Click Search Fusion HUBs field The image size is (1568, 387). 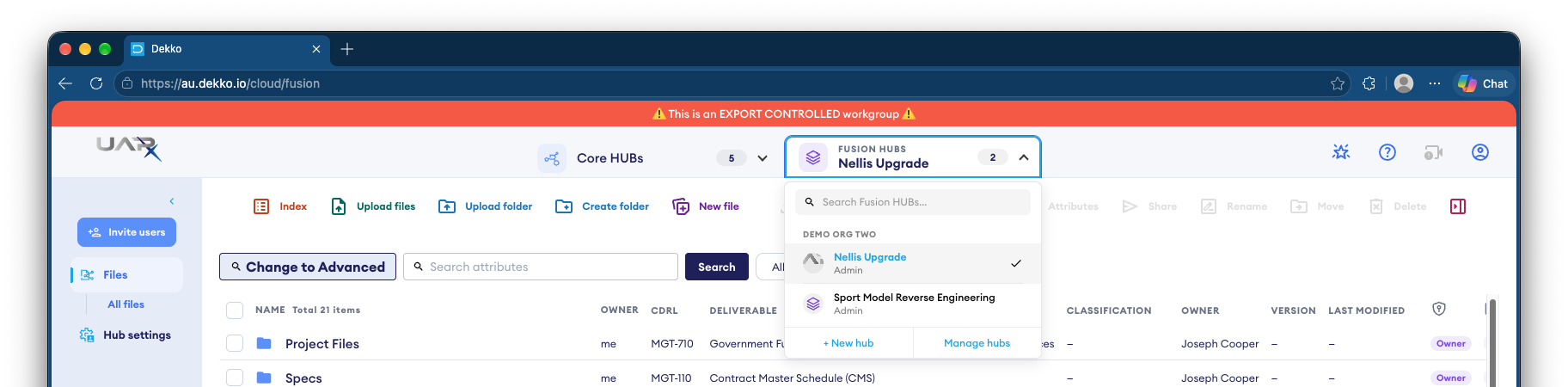click(x=913, y=202)
